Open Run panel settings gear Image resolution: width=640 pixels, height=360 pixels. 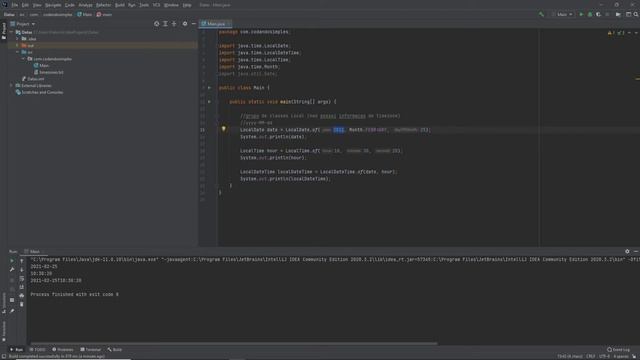point(627,251)
